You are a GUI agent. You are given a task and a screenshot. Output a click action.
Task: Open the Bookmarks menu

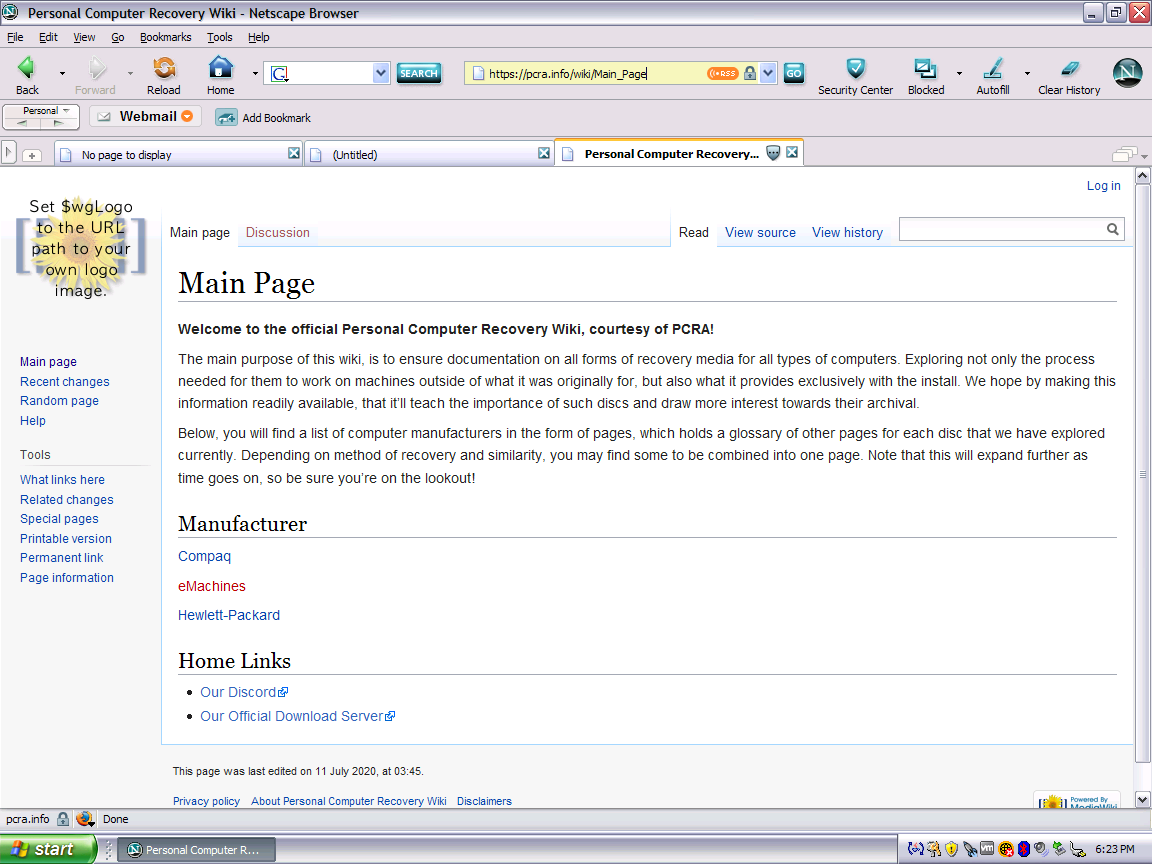165,37
